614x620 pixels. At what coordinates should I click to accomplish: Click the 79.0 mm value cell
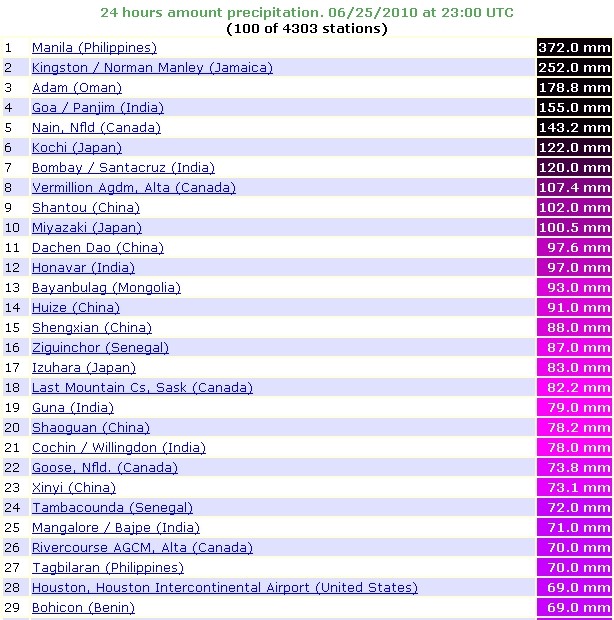574,408
